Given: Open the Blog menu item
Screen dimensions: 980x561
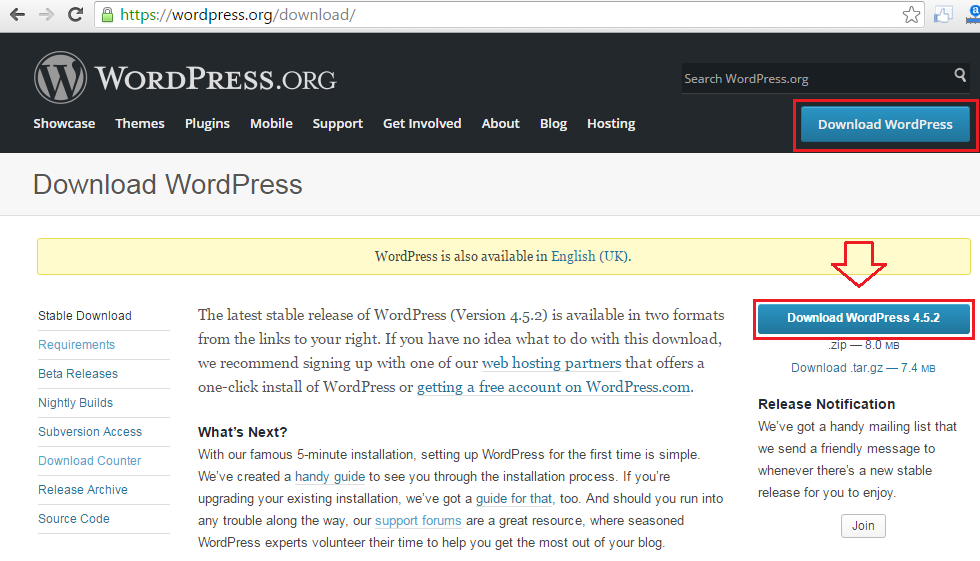Looking at the screenshot, I should pos(553,124).
